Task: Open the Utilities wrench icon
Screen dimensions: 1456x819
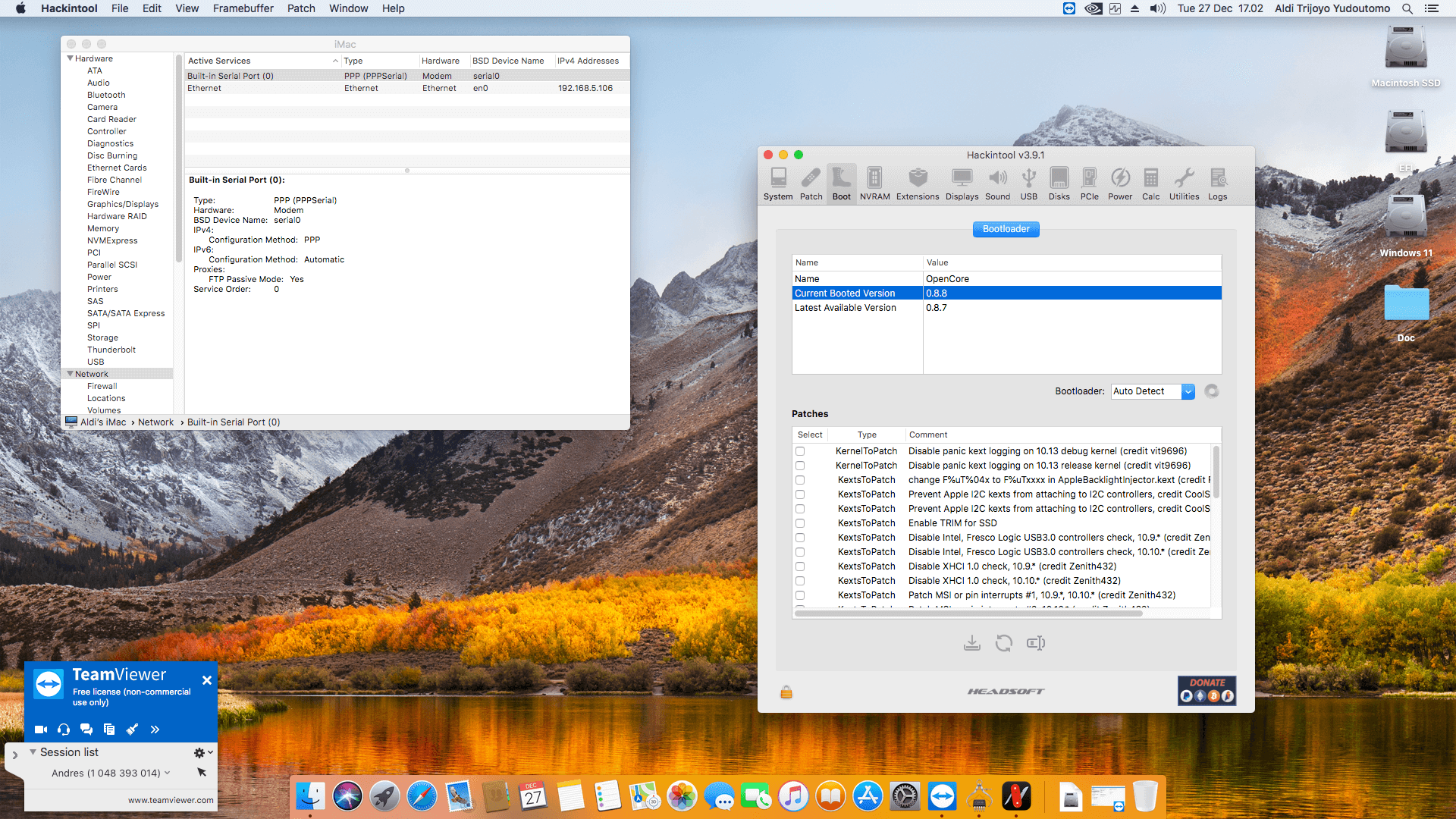Action: (1184, 184)
